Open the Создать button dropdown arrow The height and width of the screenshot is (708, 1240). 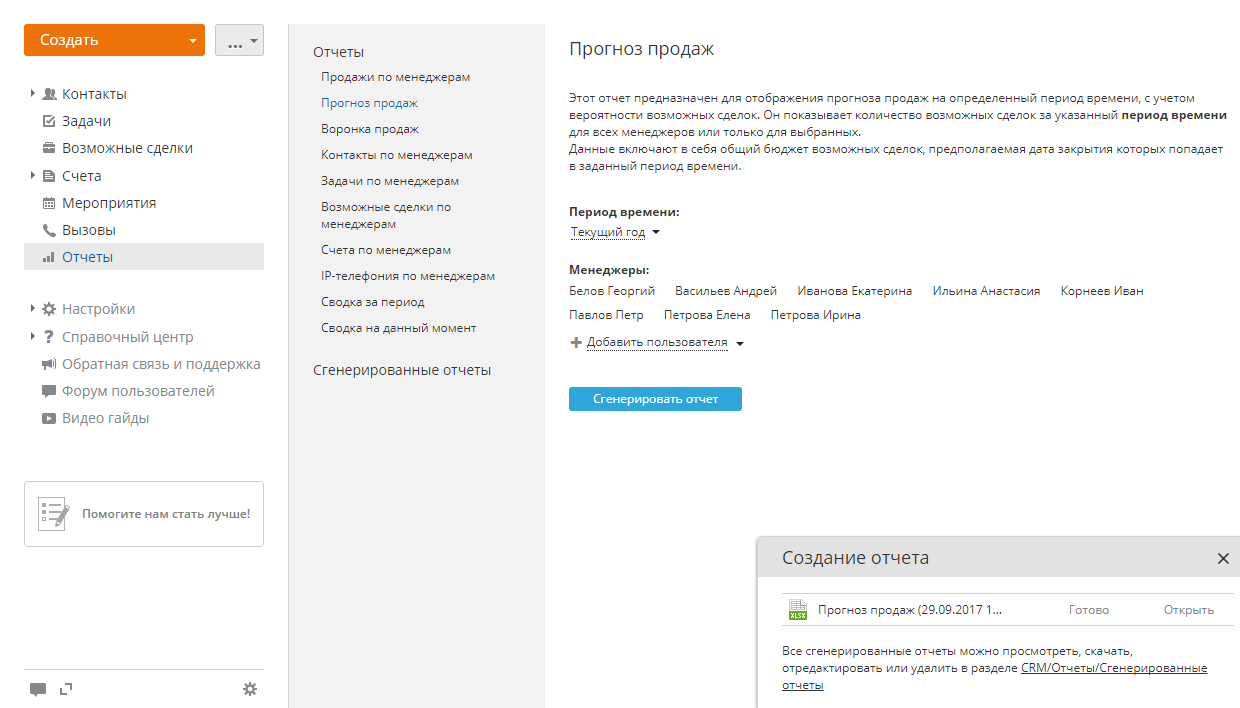click(x=192, y=41)
